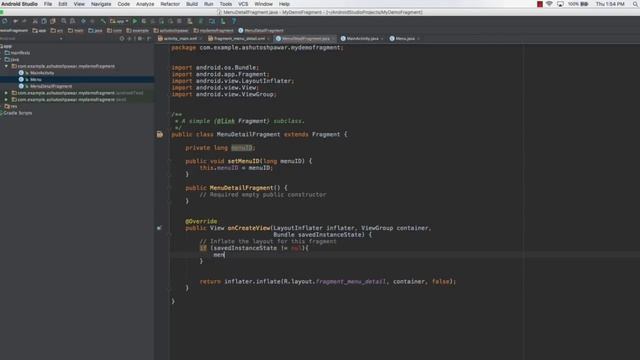Collapse the main com.example.ashutoshpawar.mydemofragment package
The height and width of the screenshot is (360, 640).
coord(6,66)
